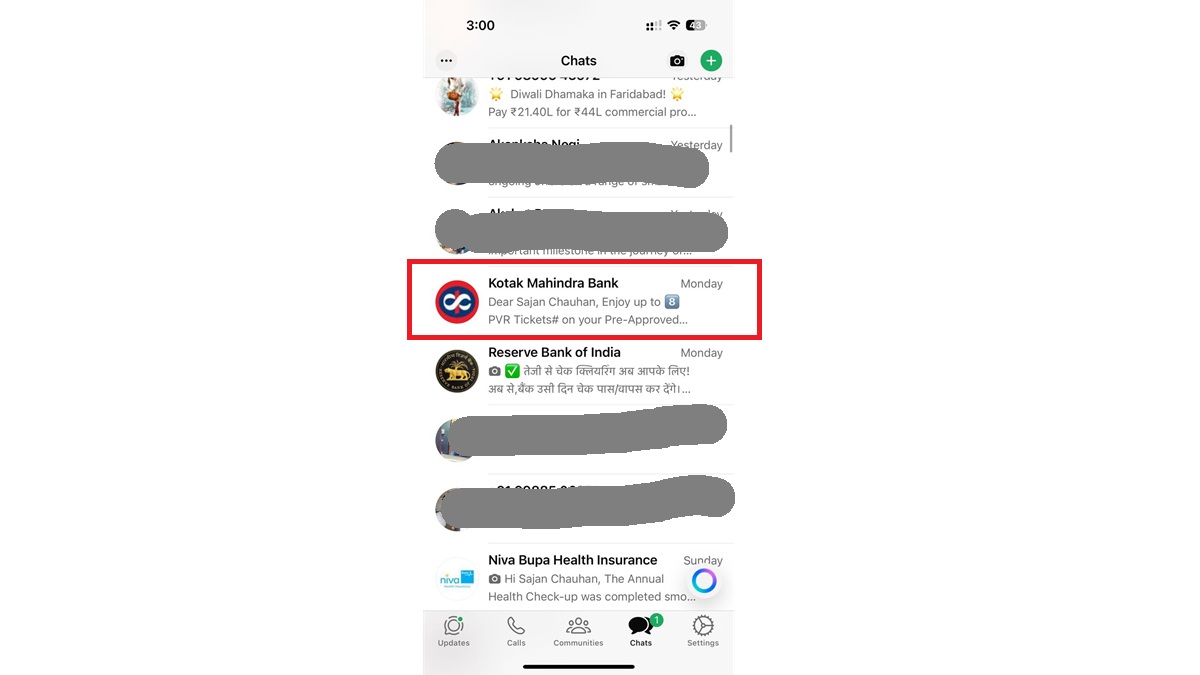The height and width of the screenshot is (675, 1200).
Task: Tap the Niva Bupa logo avatar
Action: click(457, 579)
